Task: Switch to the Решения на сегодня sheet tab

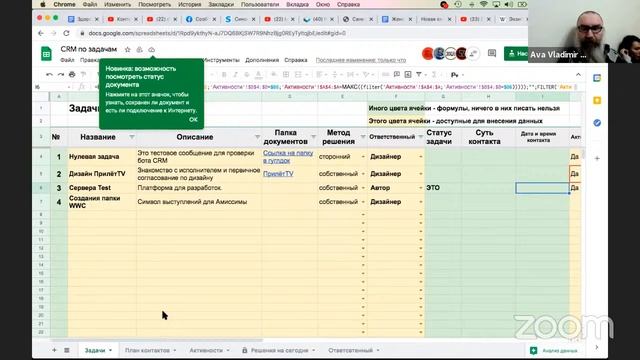Action: (280, 350)
